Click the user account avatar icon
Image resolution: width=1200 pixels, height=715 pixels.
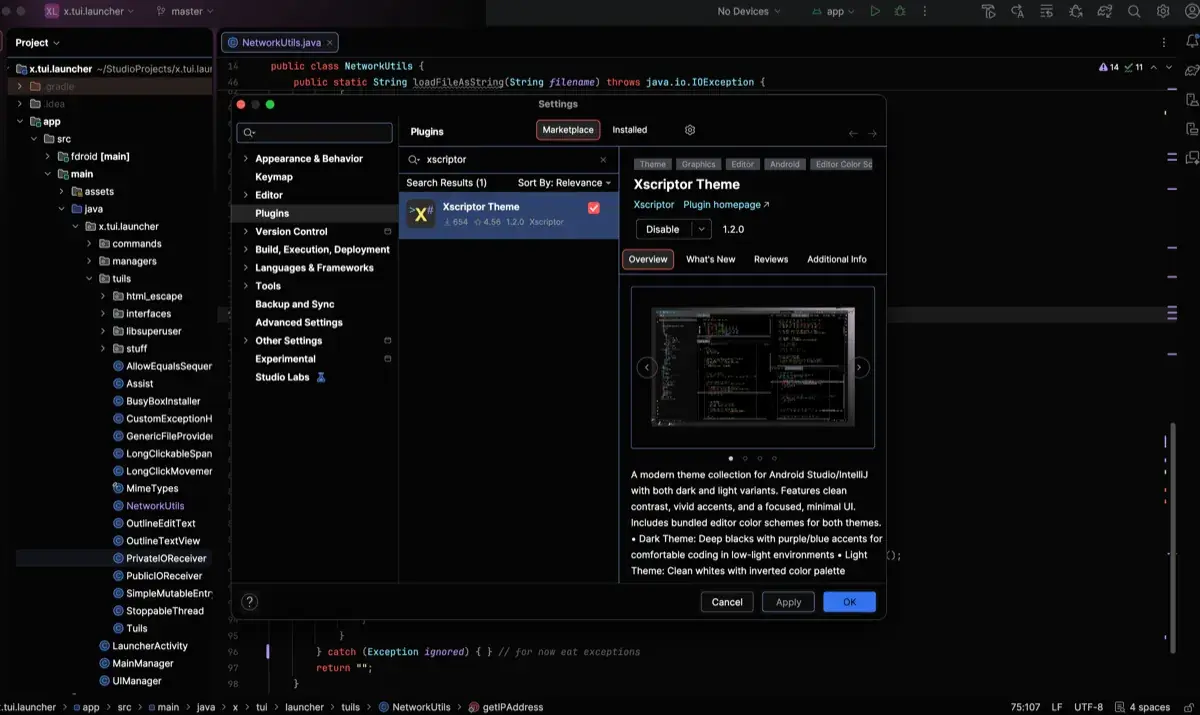1190,12
